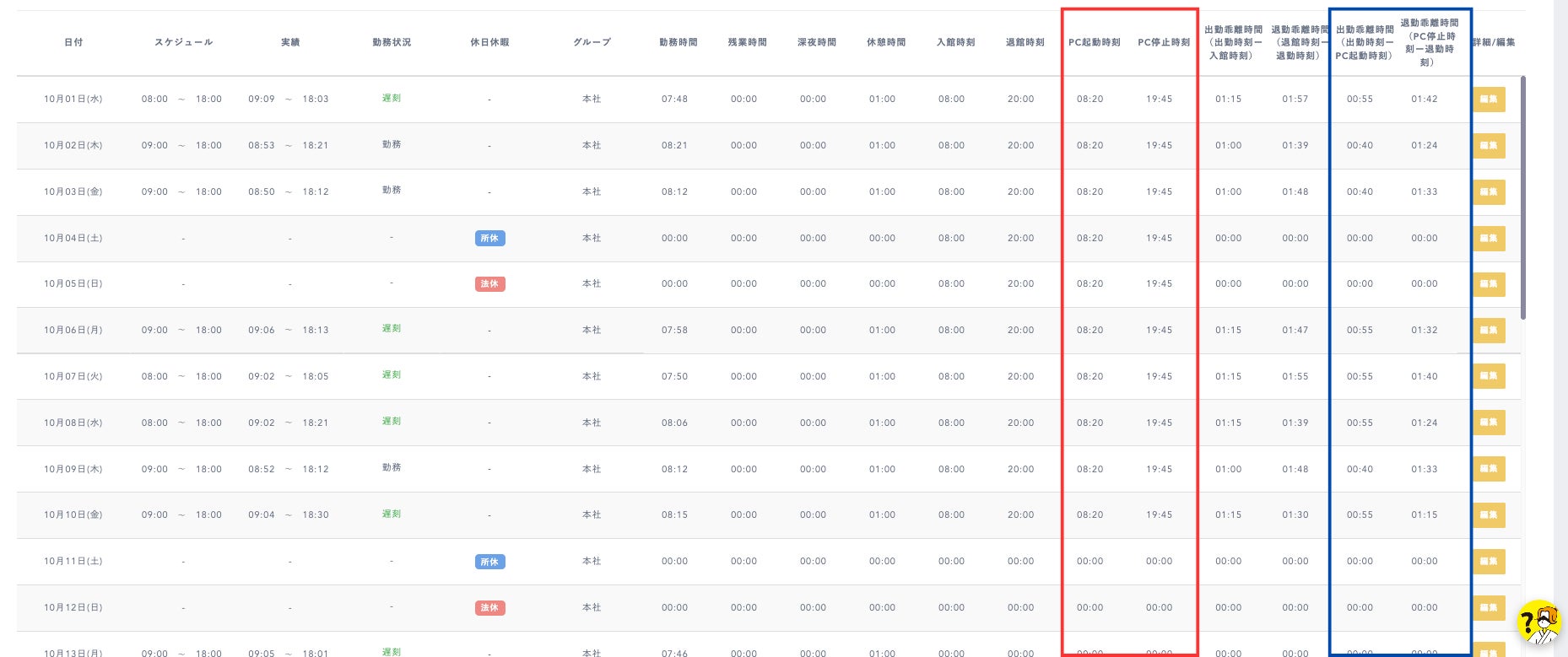Open the 10月07日(火) row editor
The height and width of the screenshot is (657, 1568).
pos(1489,376)
